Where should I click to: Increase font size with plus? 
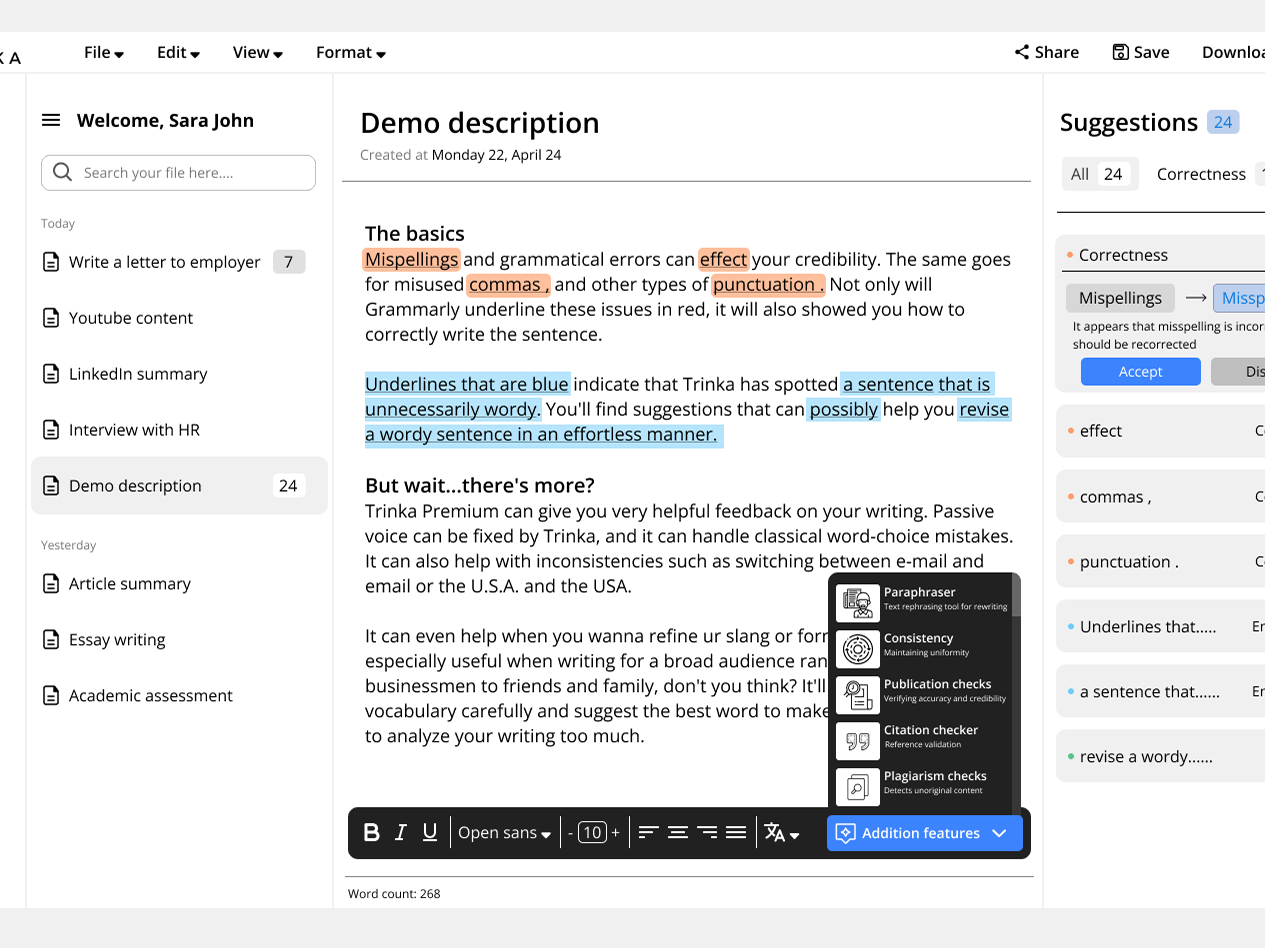[x=615, y=833]
